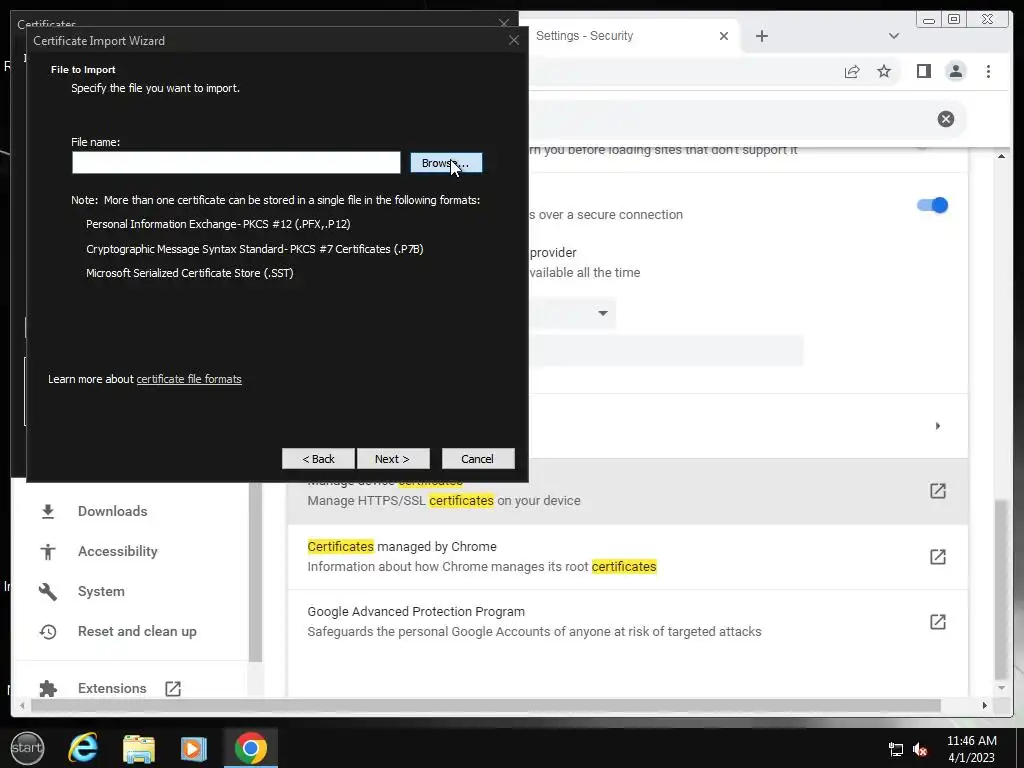The height and width of the screenshot is (768, 1024).
Task: Open the Windows Start button
Action: tap(27, 748)
